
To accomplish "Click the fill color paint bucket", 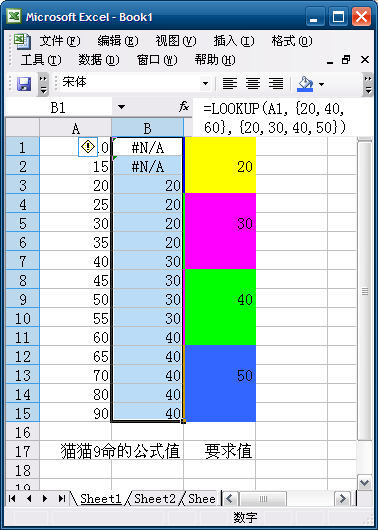I will 305,83.
